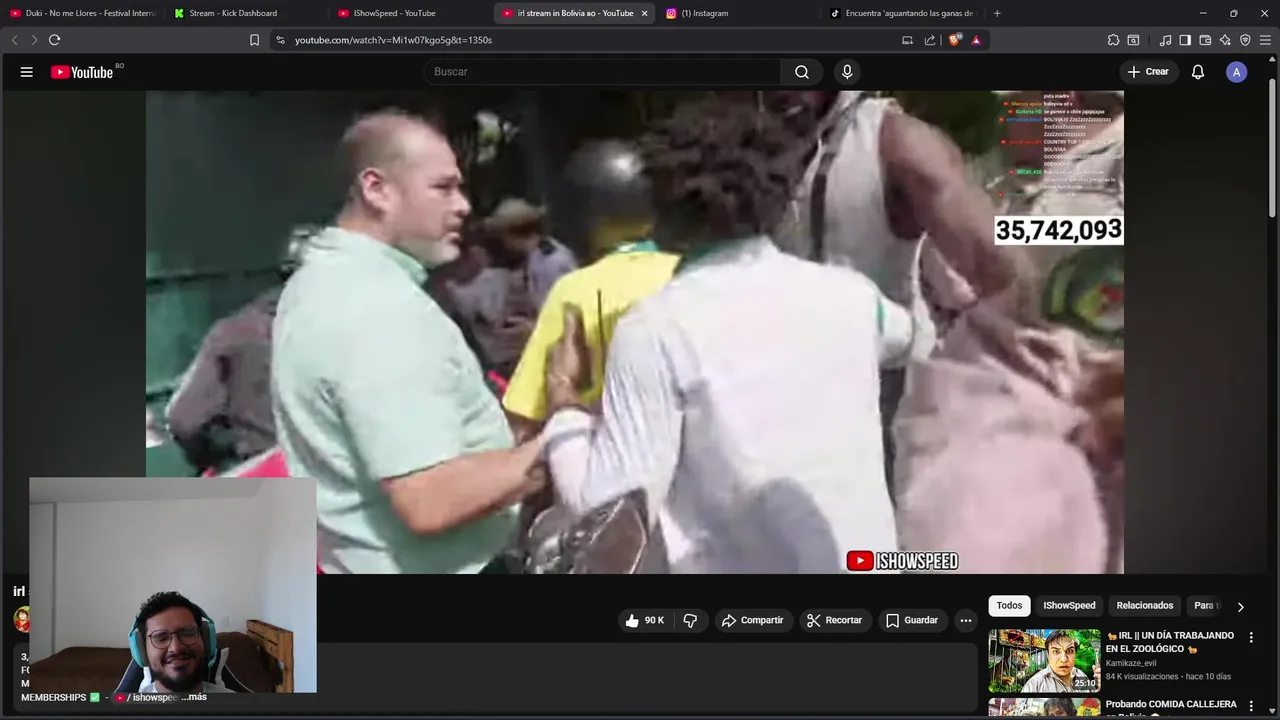Image resolution: width=1280 pixels, height=720 pixels.
Task: Click the search magnifier button
Action: [x=802, y=72]
